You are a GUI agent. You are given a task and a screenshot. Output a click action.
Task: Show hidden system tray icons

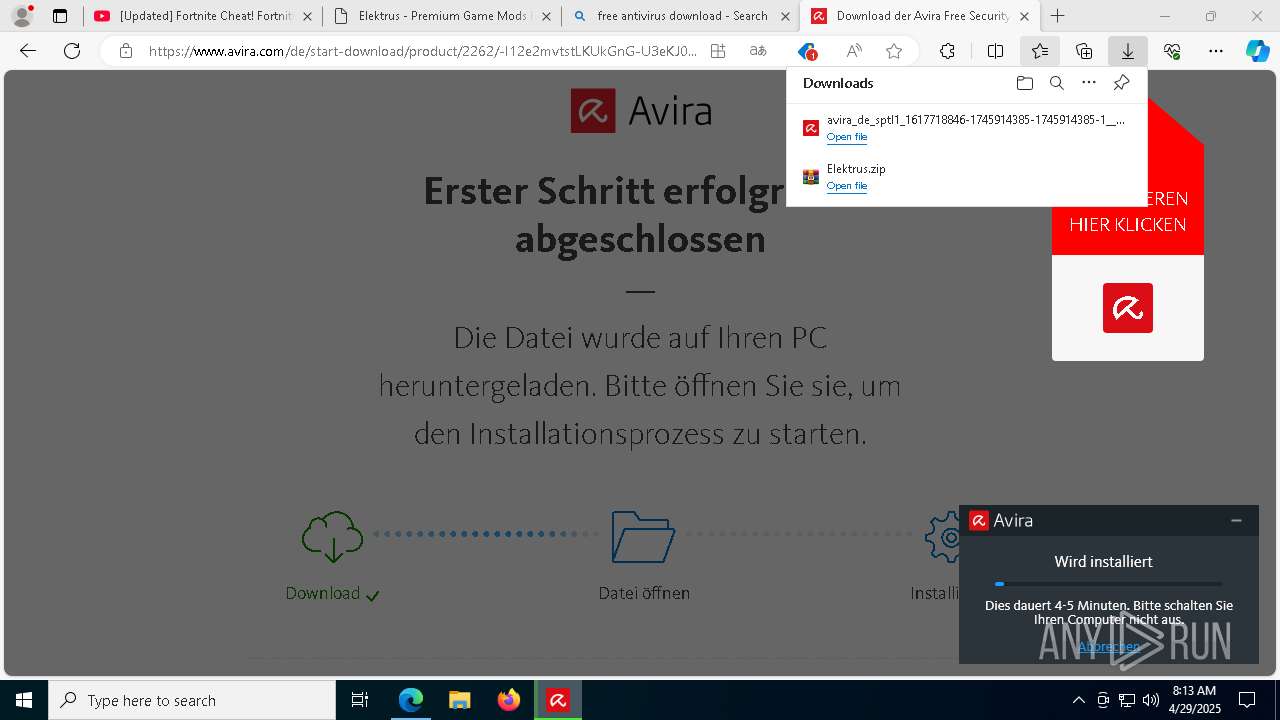click(1078, 700)
